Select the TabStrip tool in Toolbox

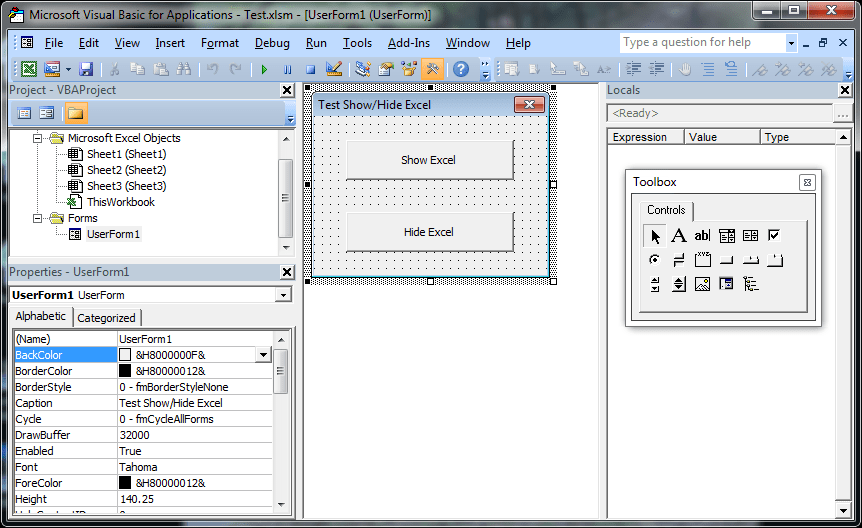click(750, 260)
